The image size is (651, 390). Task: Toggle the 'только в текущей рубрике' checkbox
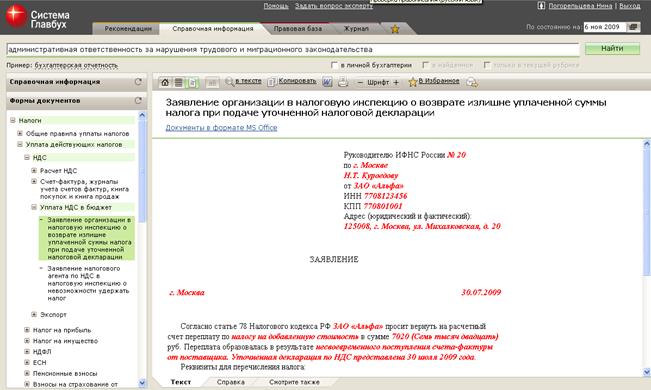point(487,65)
